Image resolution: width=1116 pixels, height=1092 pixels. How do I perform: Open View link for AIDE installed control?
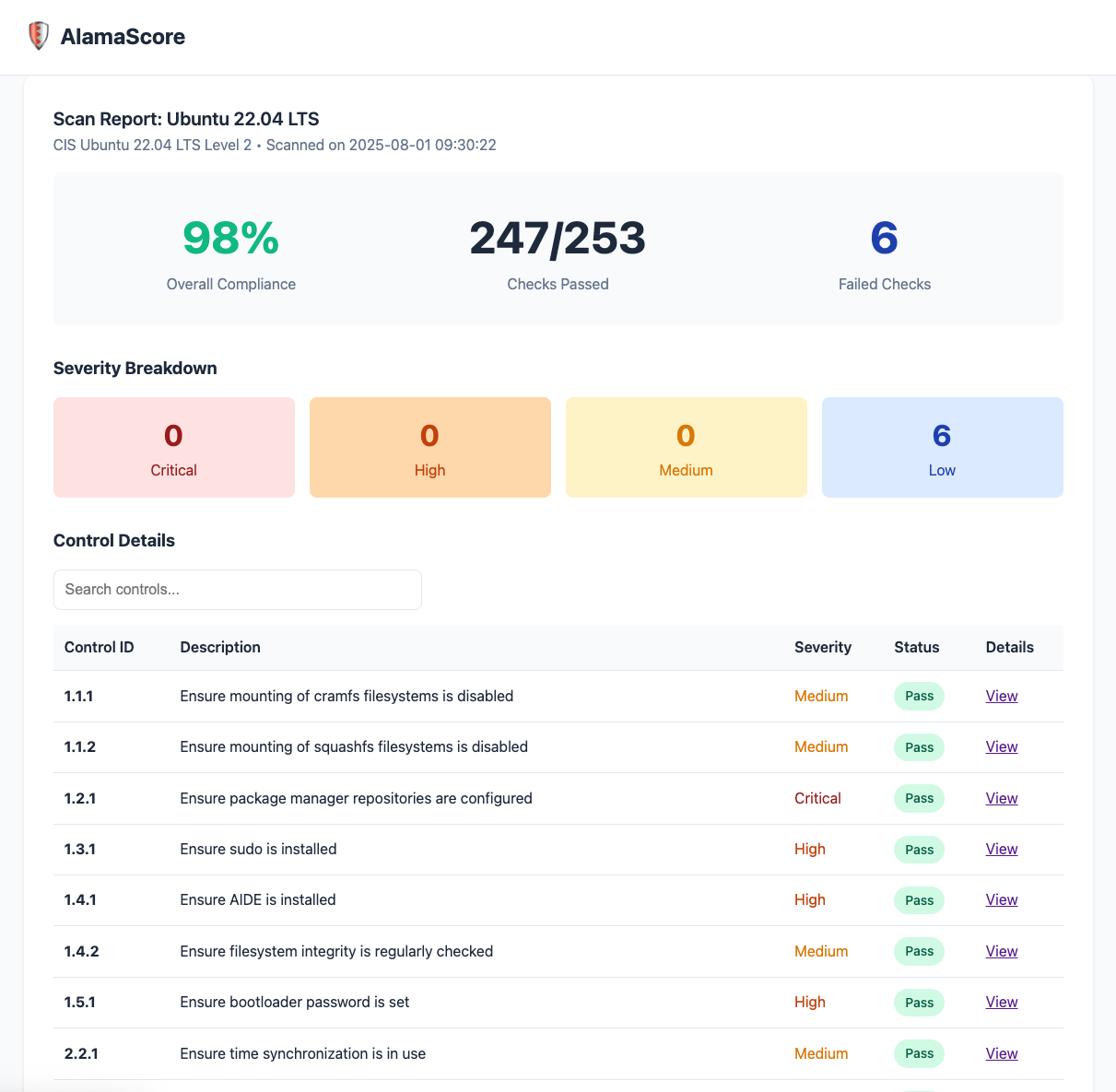1002,899
